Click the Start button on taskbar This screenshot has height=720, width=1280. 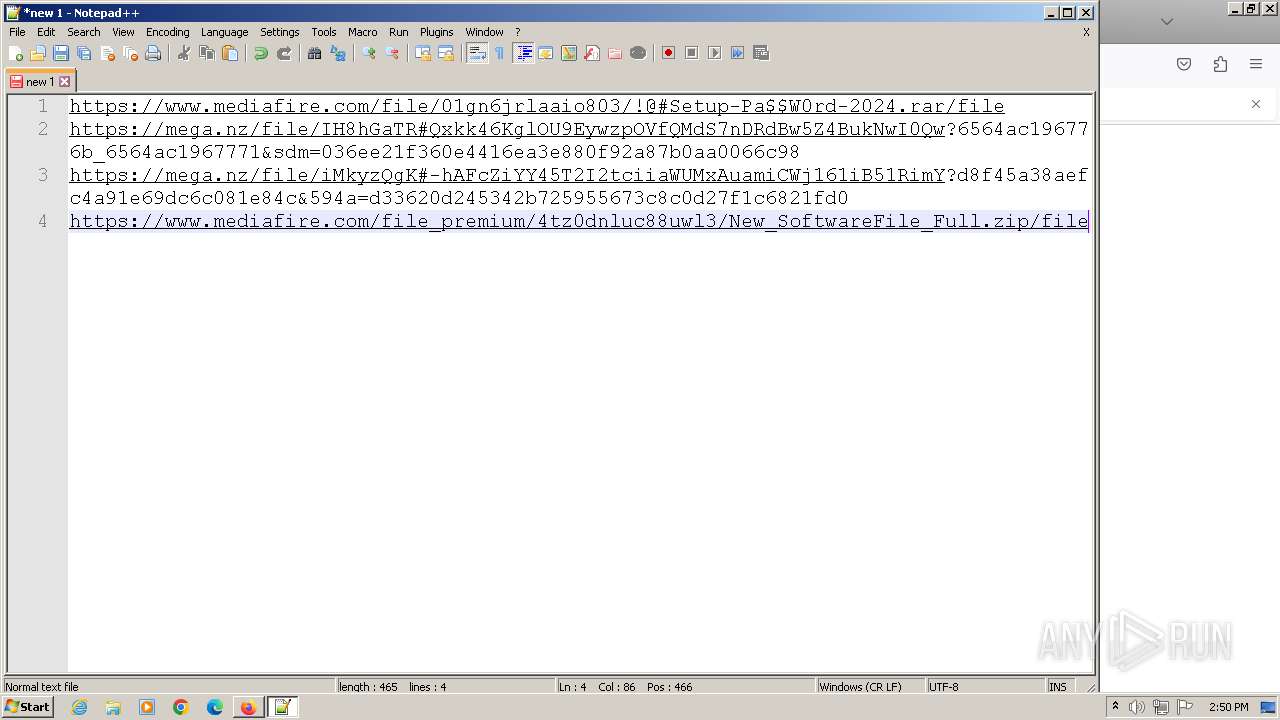[28, 707]
